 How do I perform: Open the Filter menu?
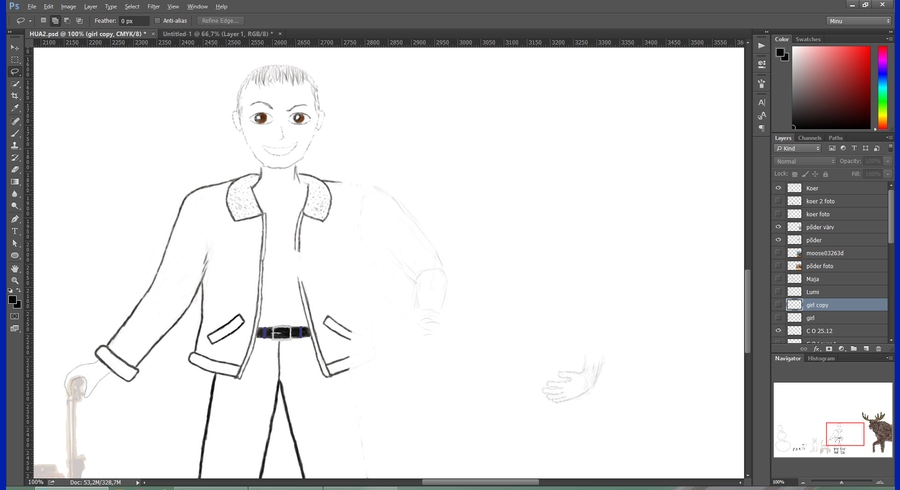(153, 7)
